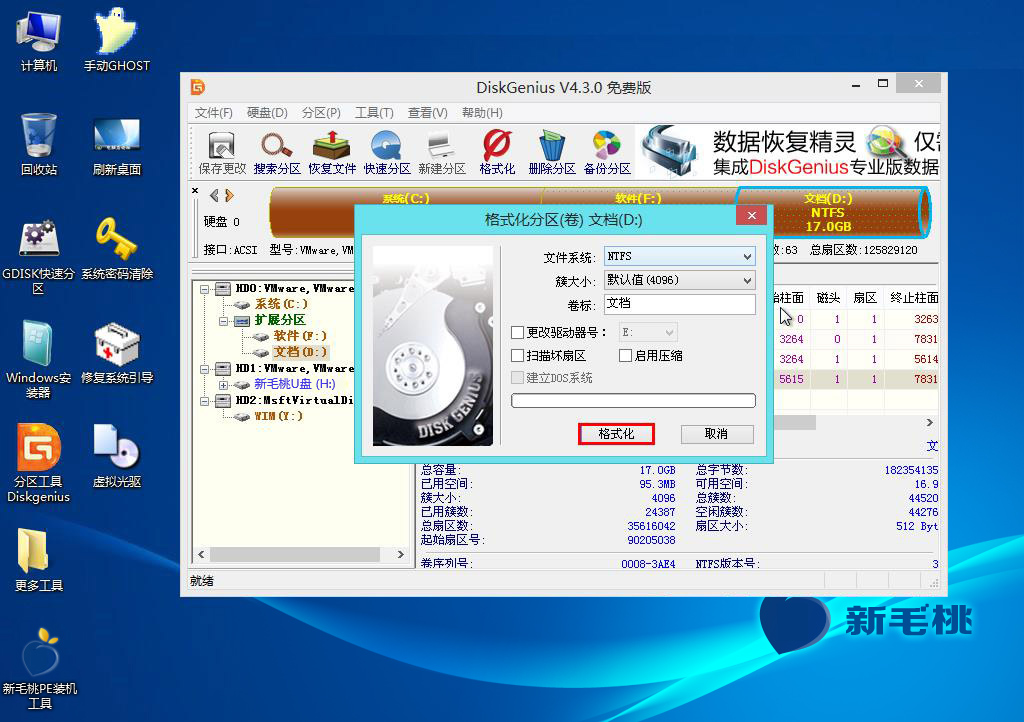Click the 保存更改 toolbar icon
Viewport: 1024px width, 722px height.
pyautogui.click(x=222, y=153)
